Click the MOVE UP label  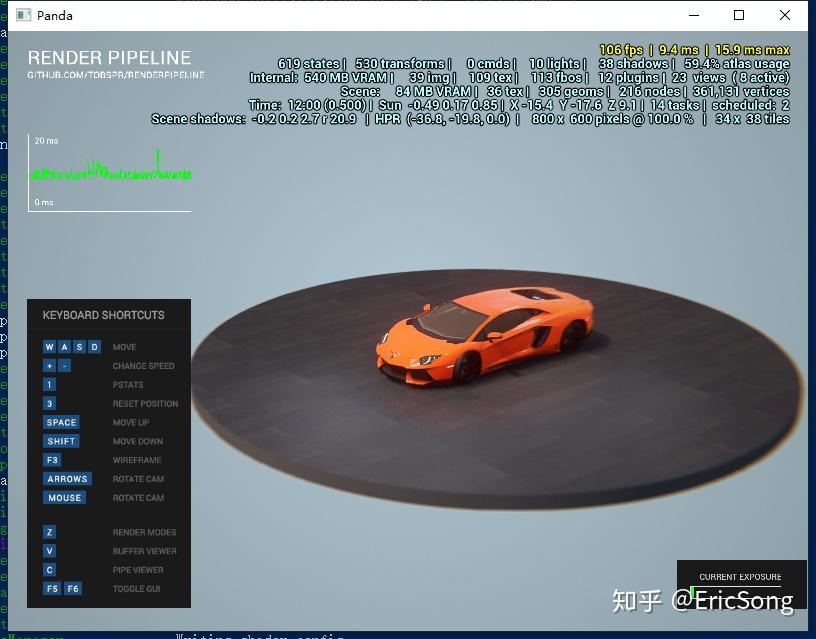point(131,423)
